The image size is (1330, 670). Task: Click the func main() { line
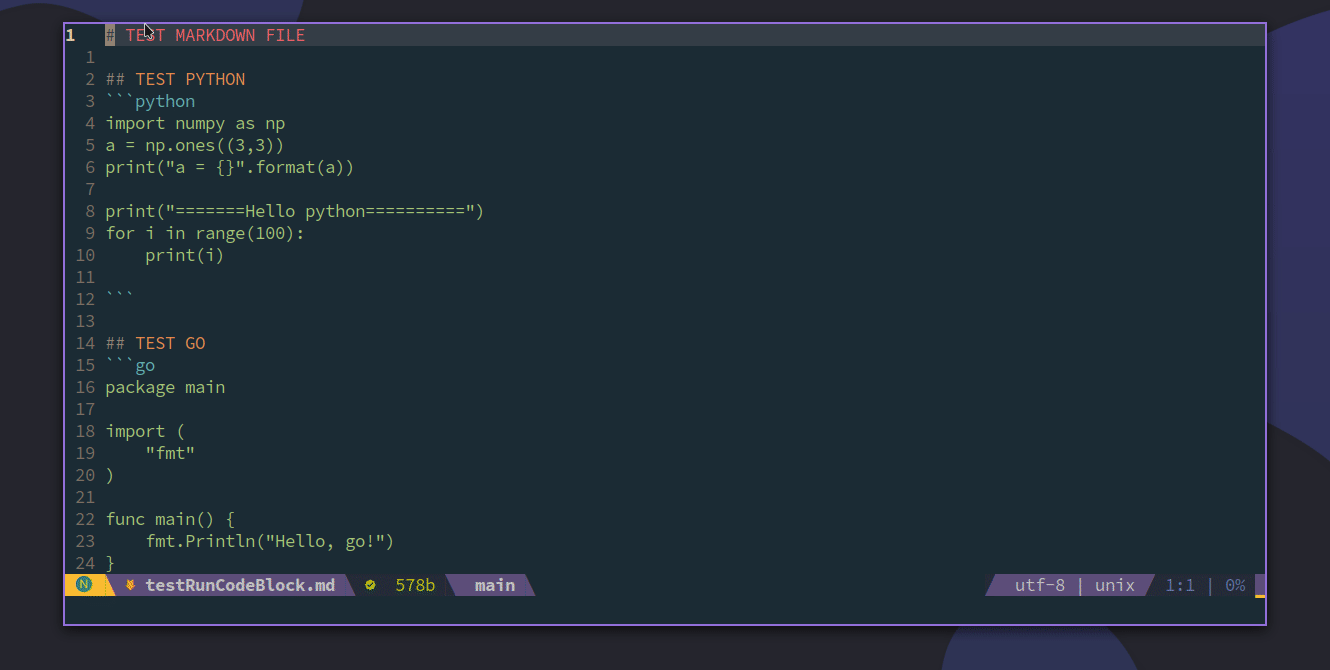click(x=170, y=519)
